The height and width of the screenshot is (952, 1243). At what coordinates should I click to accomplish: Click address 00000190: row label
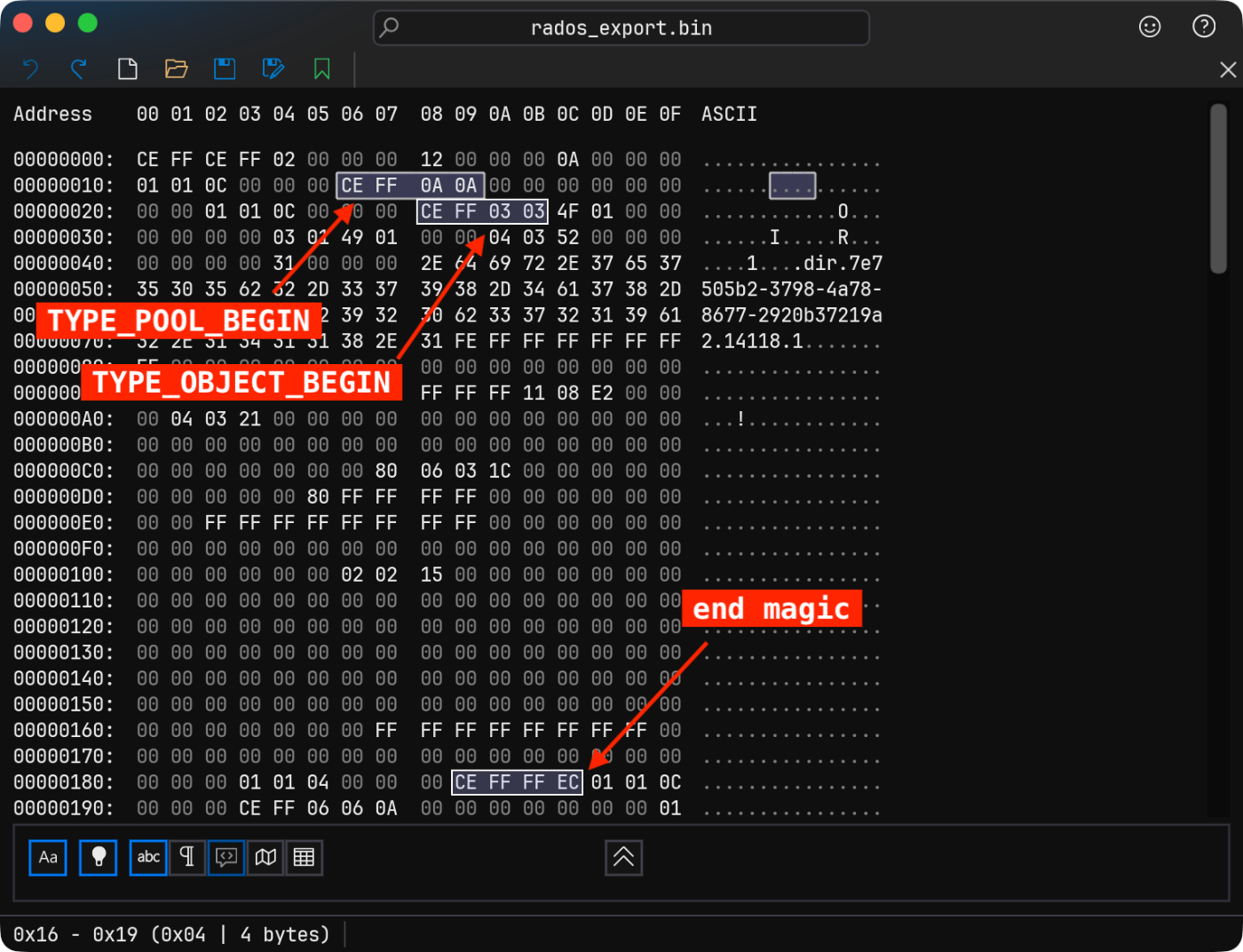[x=64, y=809]
